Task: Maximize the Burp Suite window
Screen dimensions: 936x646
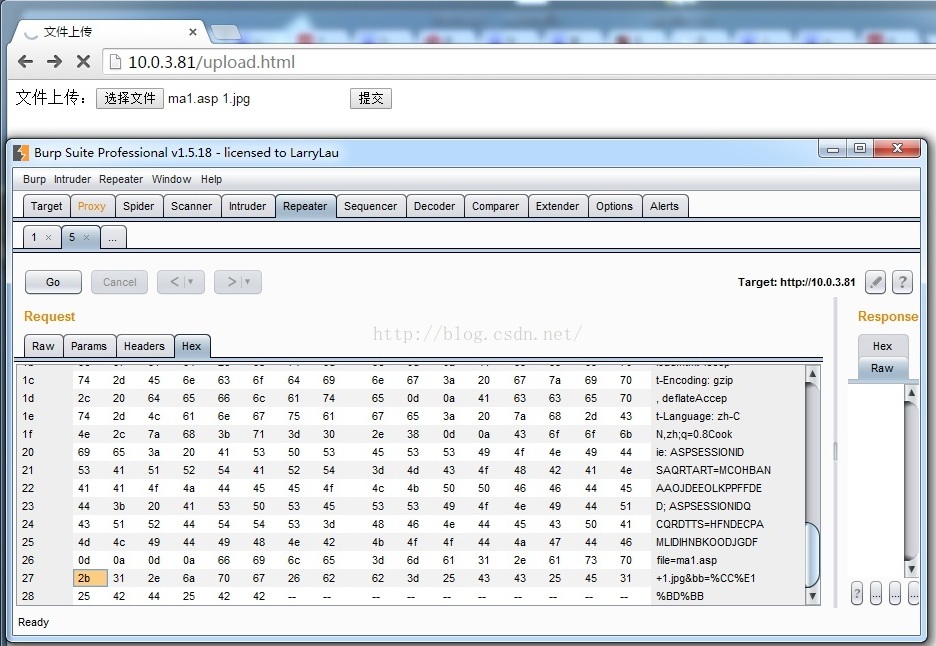Action: pos(860,148)
